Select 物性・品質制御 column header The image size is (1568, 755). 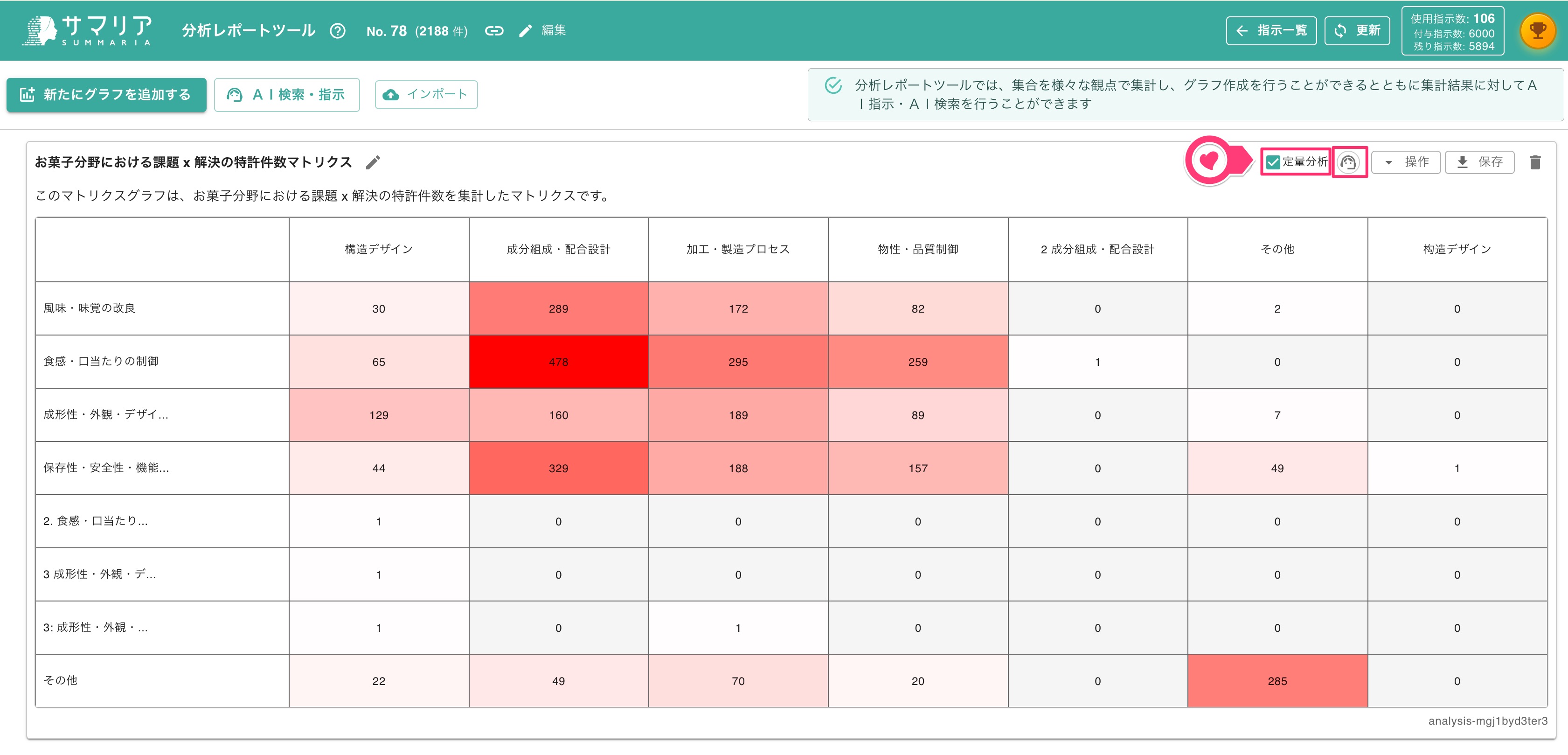(918, 249)
